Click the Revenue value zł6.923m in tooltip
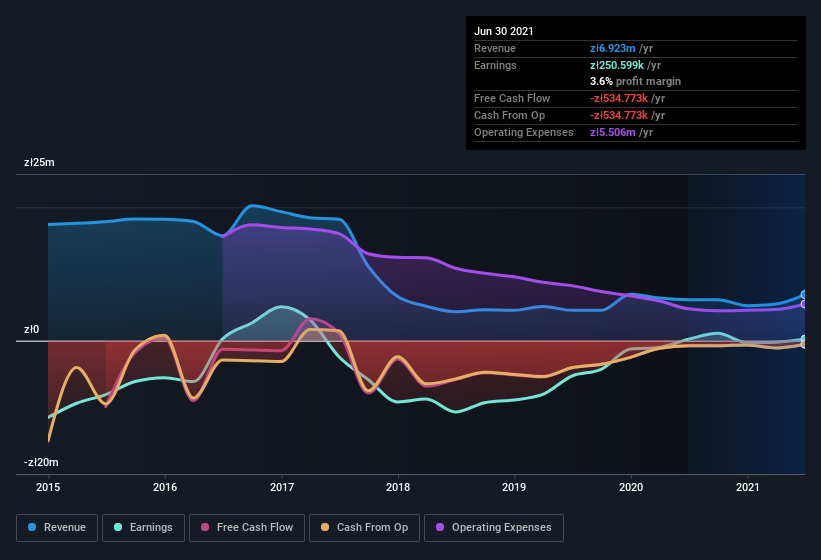The width and height of the screenshot is (821, 560). tap(612, 48)
